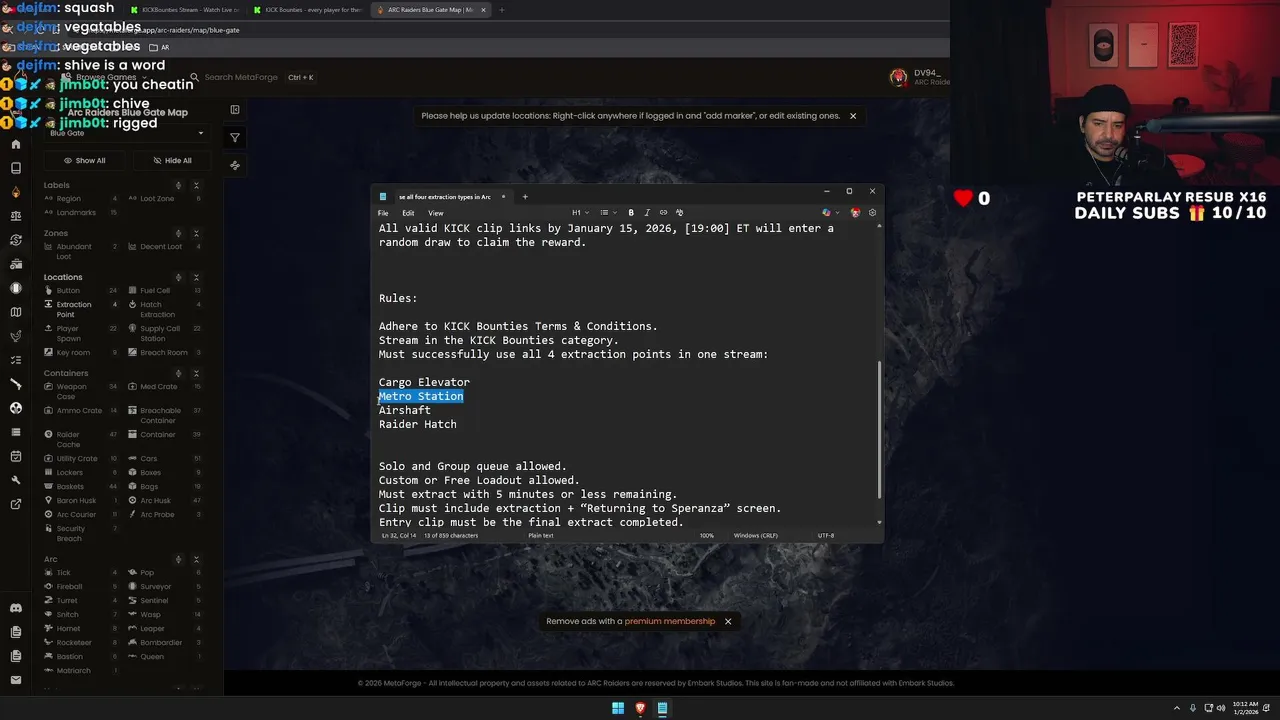Click the Hide All button
The height and width of the screenshot is (720, 1280).
[x=172, y=160]
